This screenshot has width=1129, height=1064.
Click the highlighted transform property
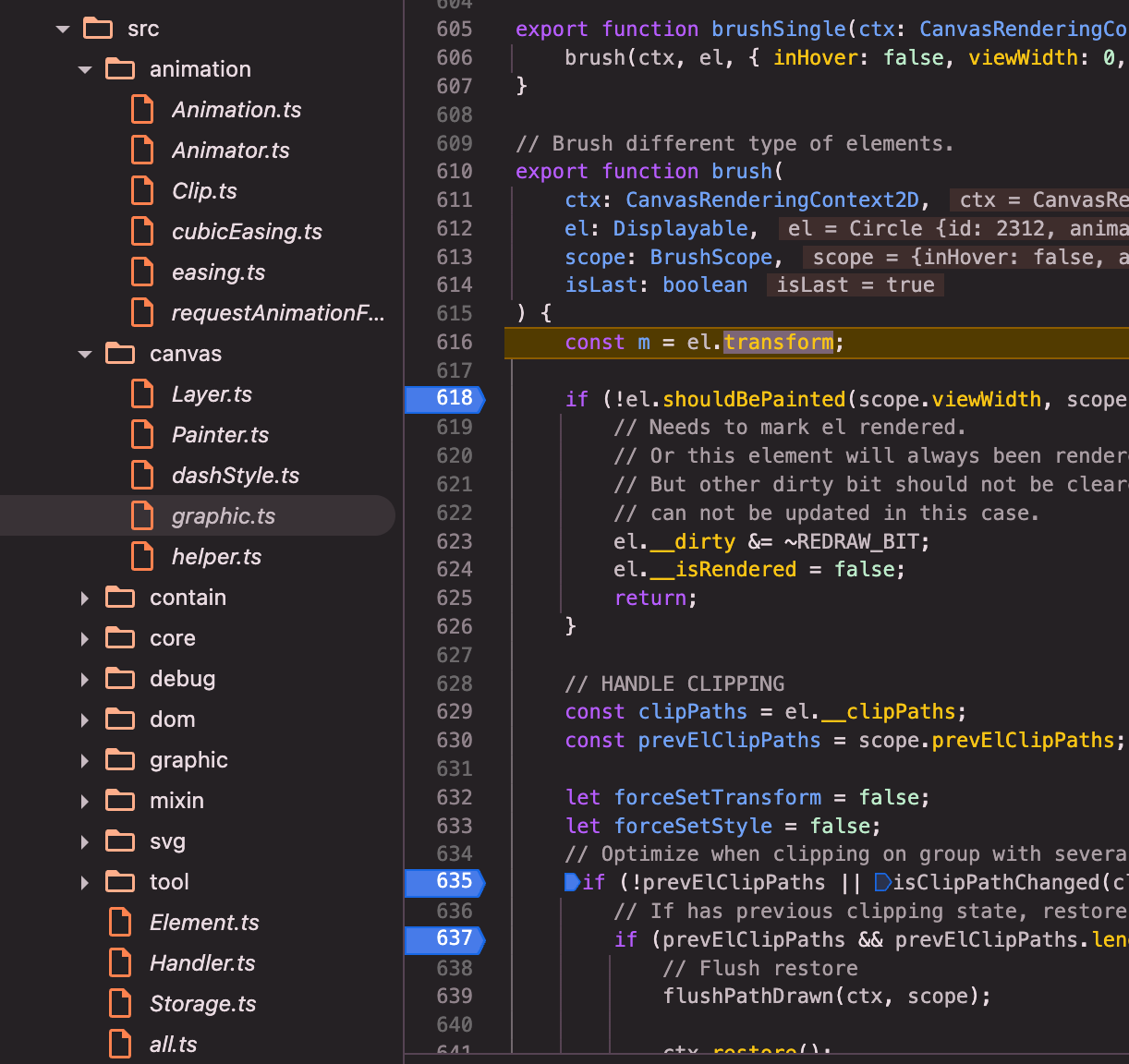pos(778,343)
